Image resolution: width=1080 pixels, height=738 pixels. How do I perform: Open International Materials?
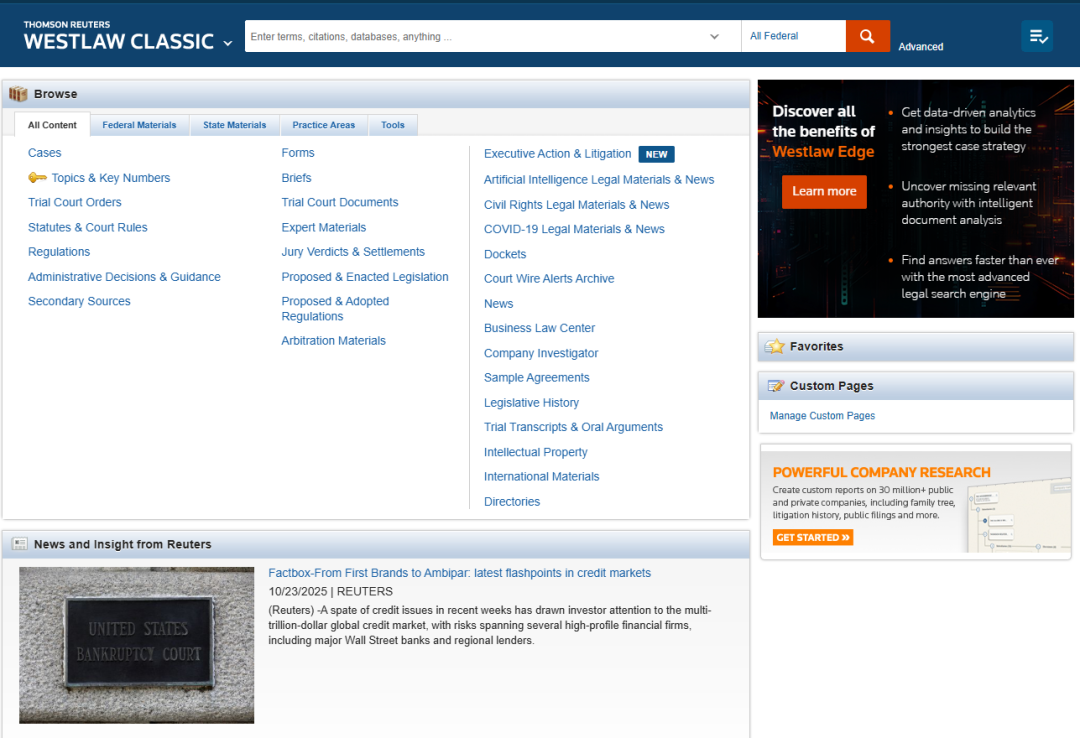[x=541, y=476]
